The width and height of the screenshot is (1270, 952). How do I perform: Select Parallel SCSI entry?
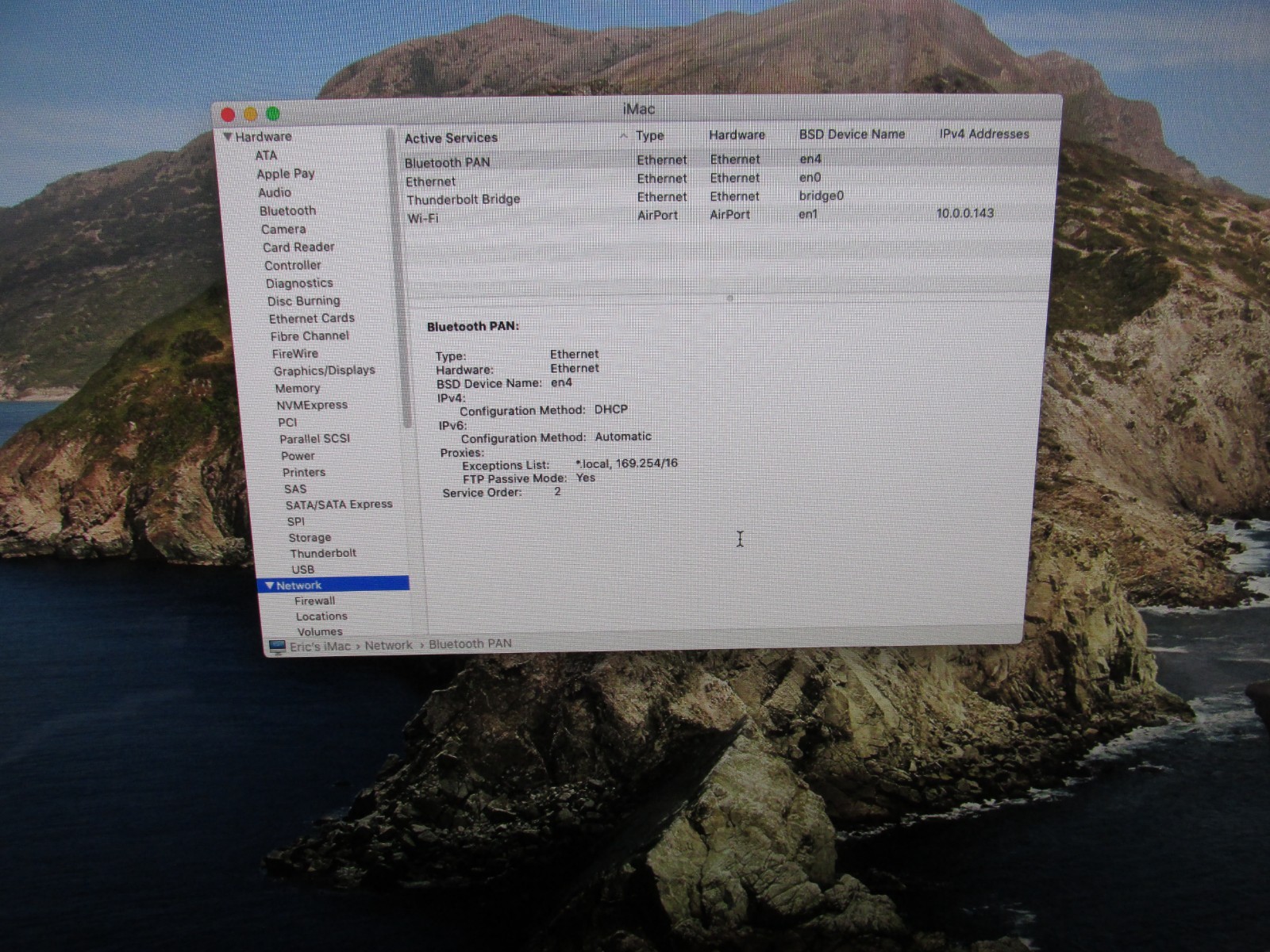click(x=314, y=439)
